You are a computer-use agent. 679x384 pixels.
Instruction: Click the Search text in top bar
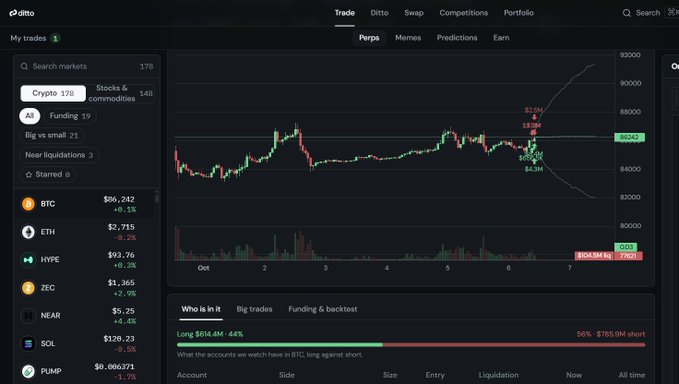click(648, 13)
